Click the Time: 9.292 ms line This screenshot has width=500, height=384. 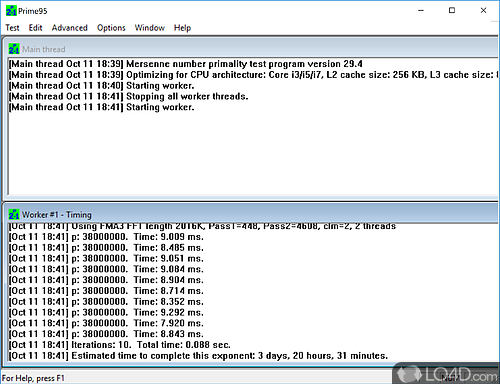coord(106,312)
